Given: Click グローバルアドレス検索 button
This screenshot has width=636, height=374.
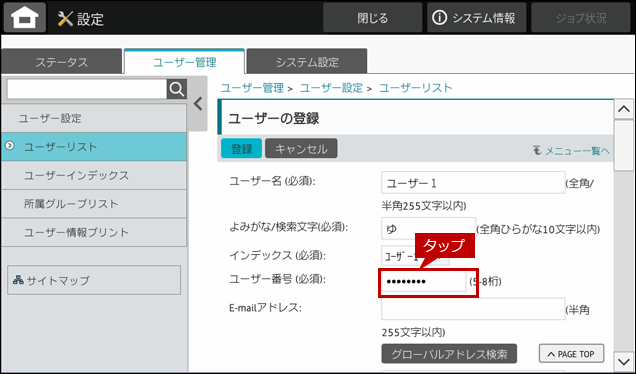Looking at the screenshot, I should coord(449,354).
